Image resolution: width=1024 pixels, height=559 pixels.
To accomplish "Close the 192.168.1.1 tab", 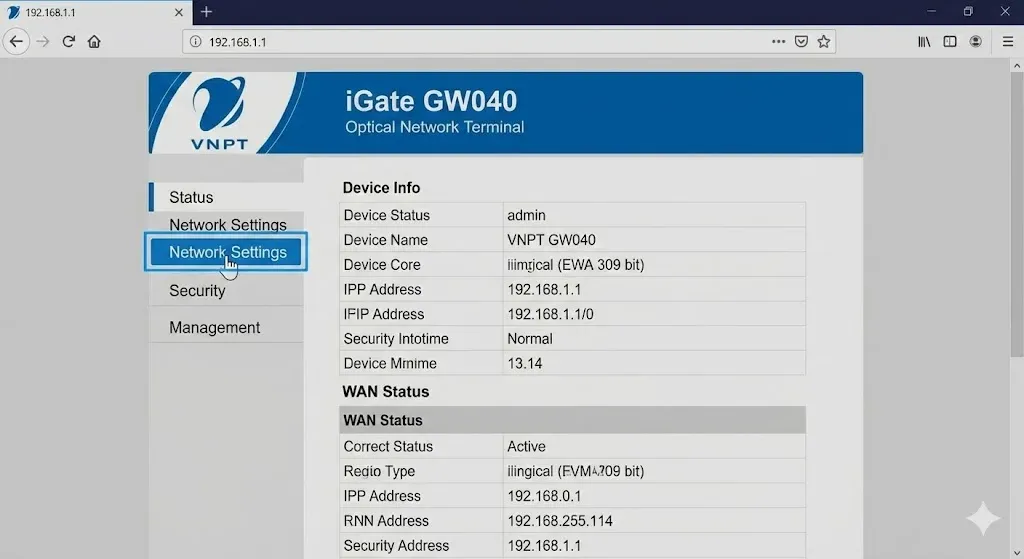I will pos(178,12).
